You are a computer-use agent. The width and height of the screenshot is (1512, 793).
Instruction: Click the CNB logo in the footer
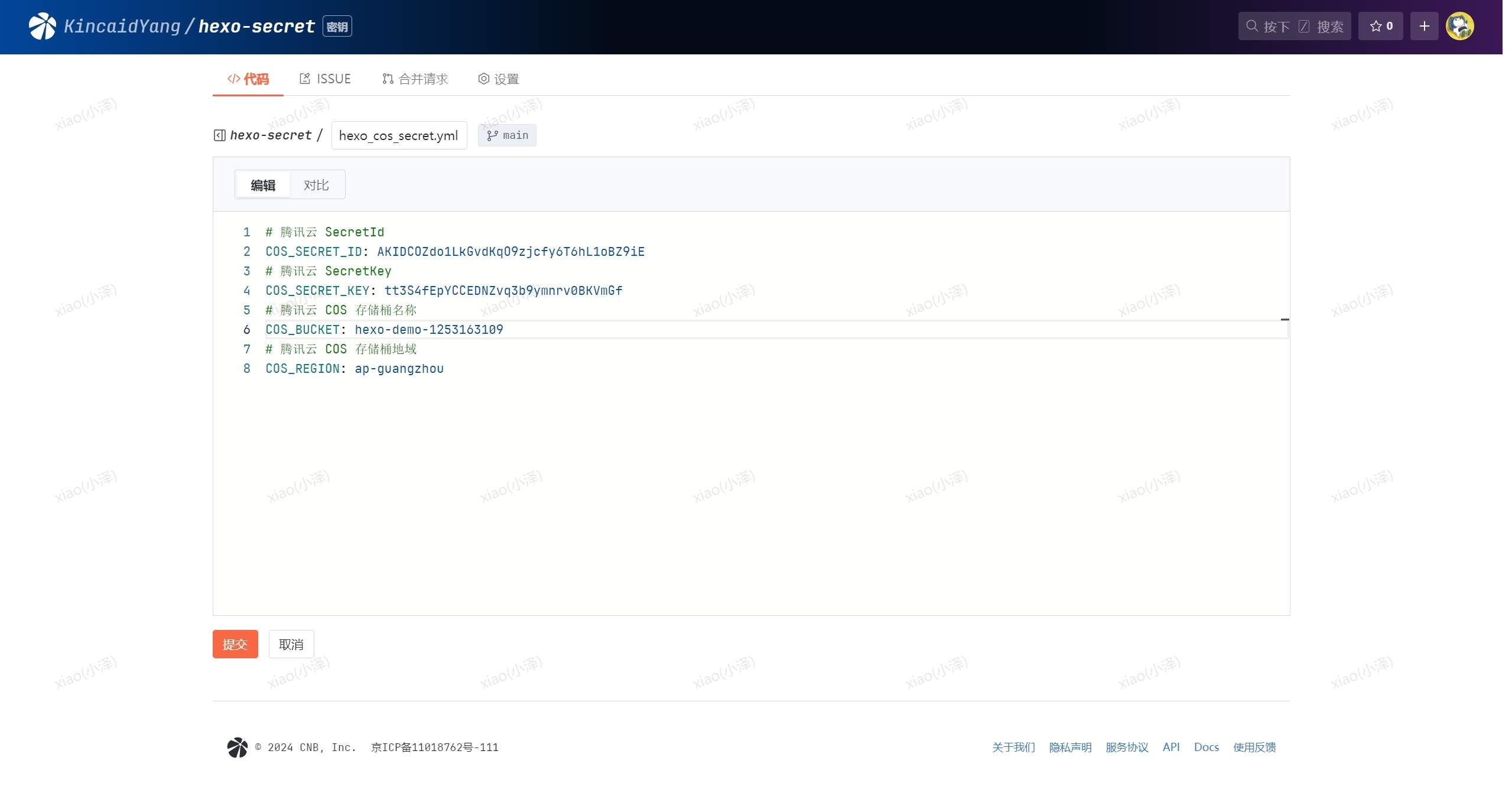pos(238,747)
